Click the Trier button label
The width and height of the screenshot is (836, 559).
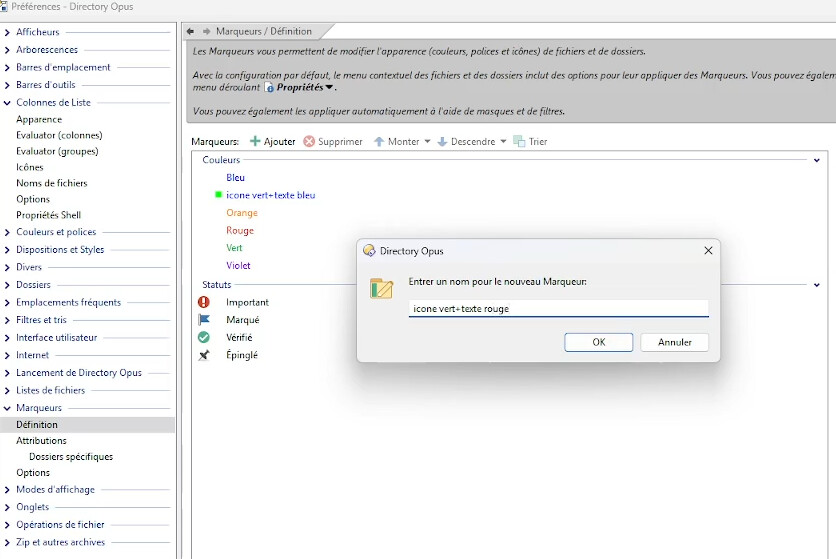538,141
